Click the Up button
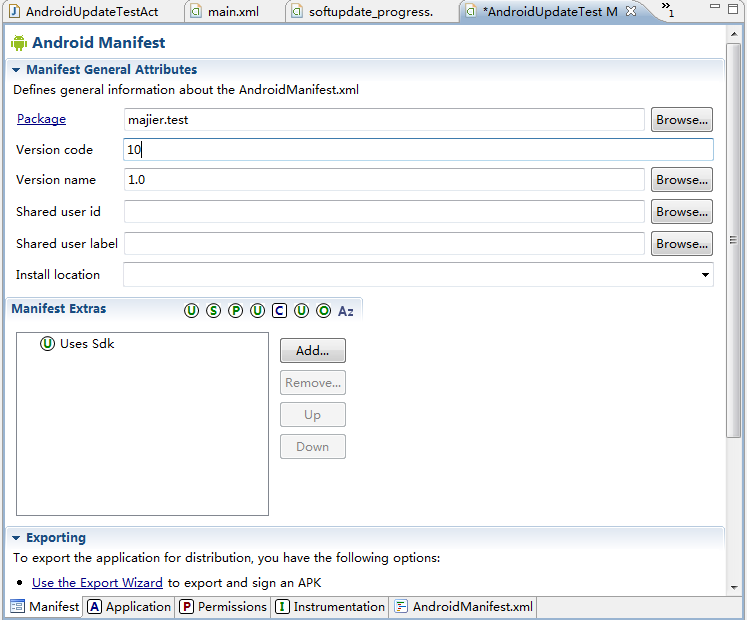Image resolution: width=747 pixels, height=620 pixels. [313, 415]
